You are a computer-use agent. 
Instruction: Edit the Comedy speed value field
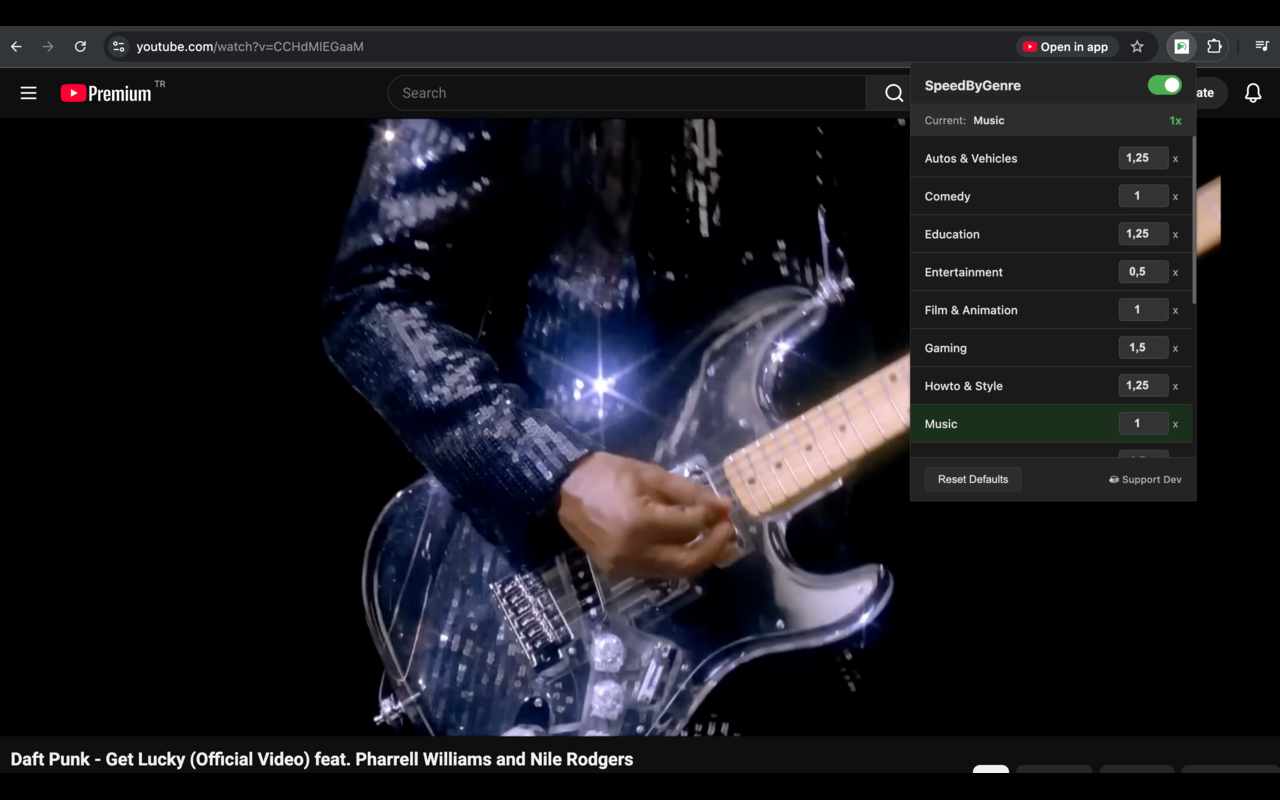[x=1143, y=195]
